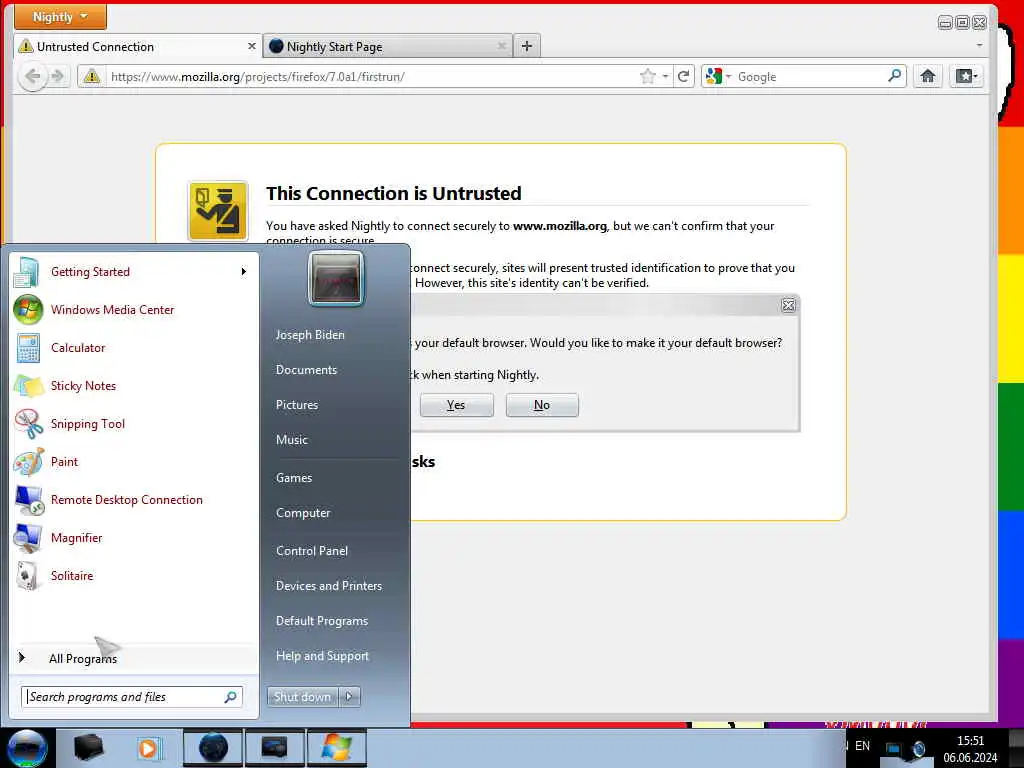1024x768 pixels.
Task: Open Joseph Biden user folder
Action: (x=310, y=334)
